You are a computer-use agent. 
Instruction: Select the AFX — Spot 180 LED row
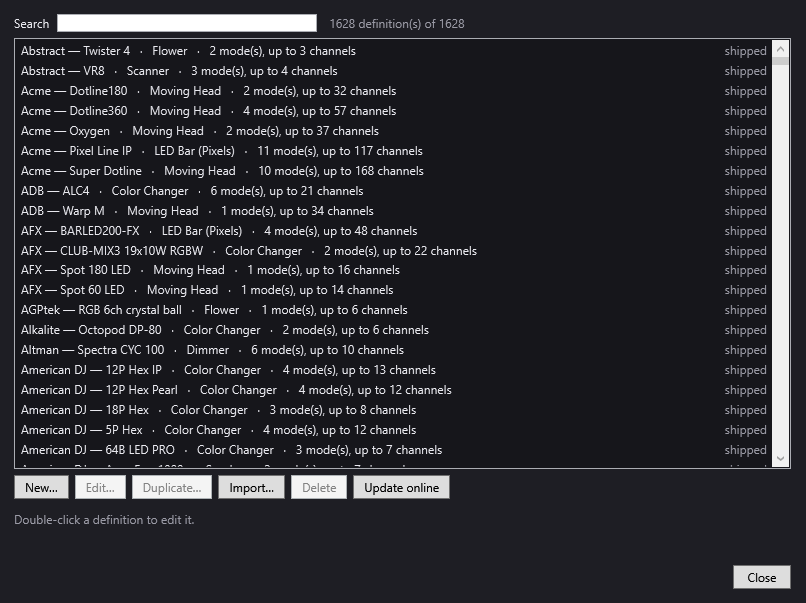(x=393, y=270)
